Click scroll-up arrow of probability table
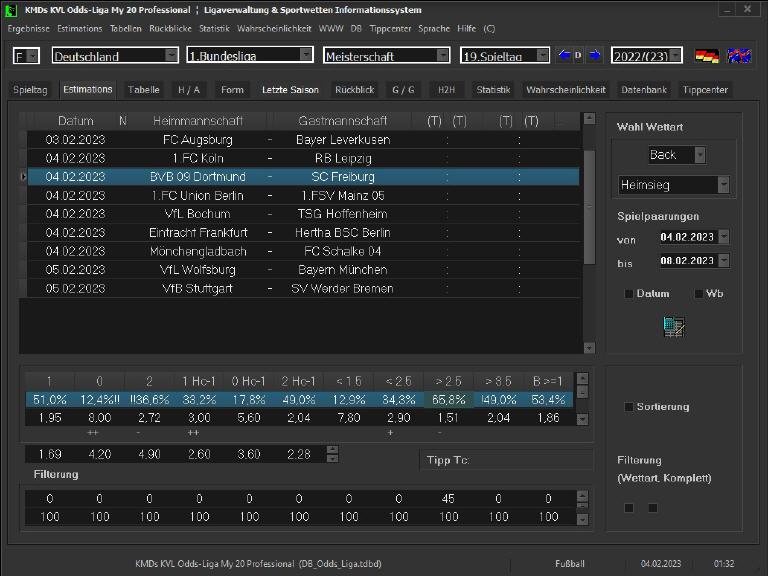The height and width of the screenshot is (576, 768). [x=582, y=378]
